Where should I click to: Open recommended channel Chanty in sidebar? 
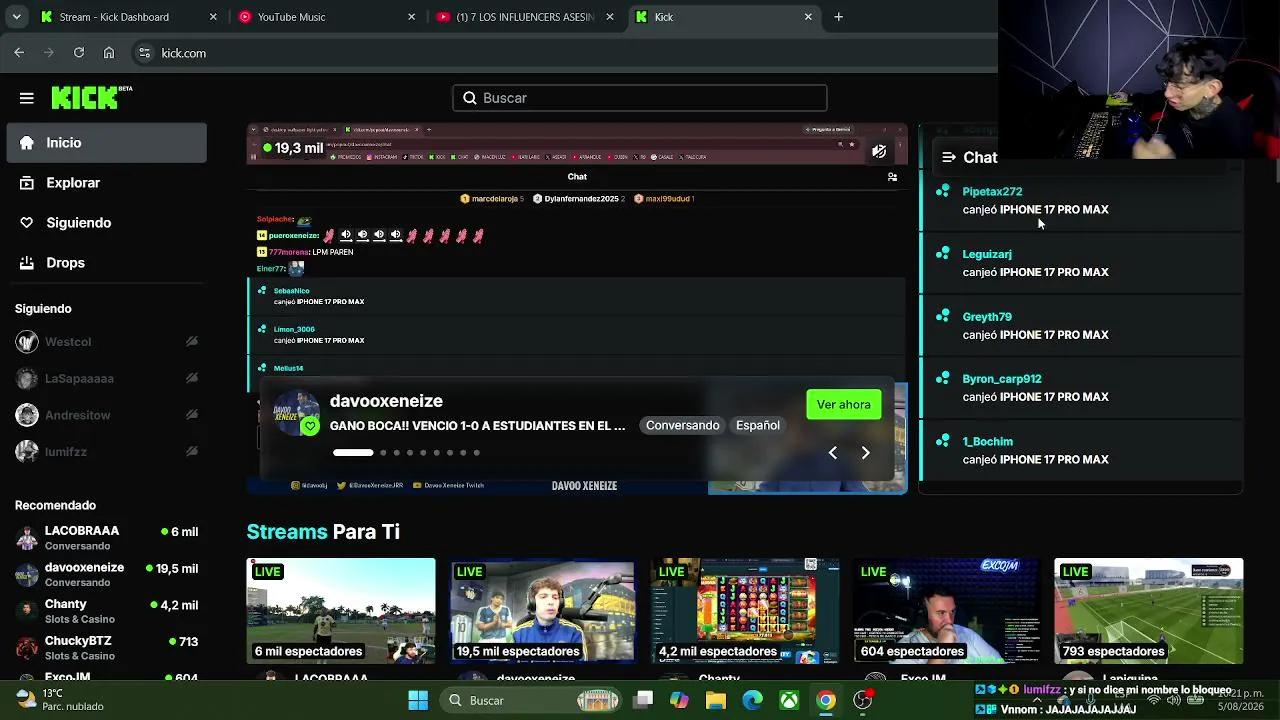coord(107,611)
